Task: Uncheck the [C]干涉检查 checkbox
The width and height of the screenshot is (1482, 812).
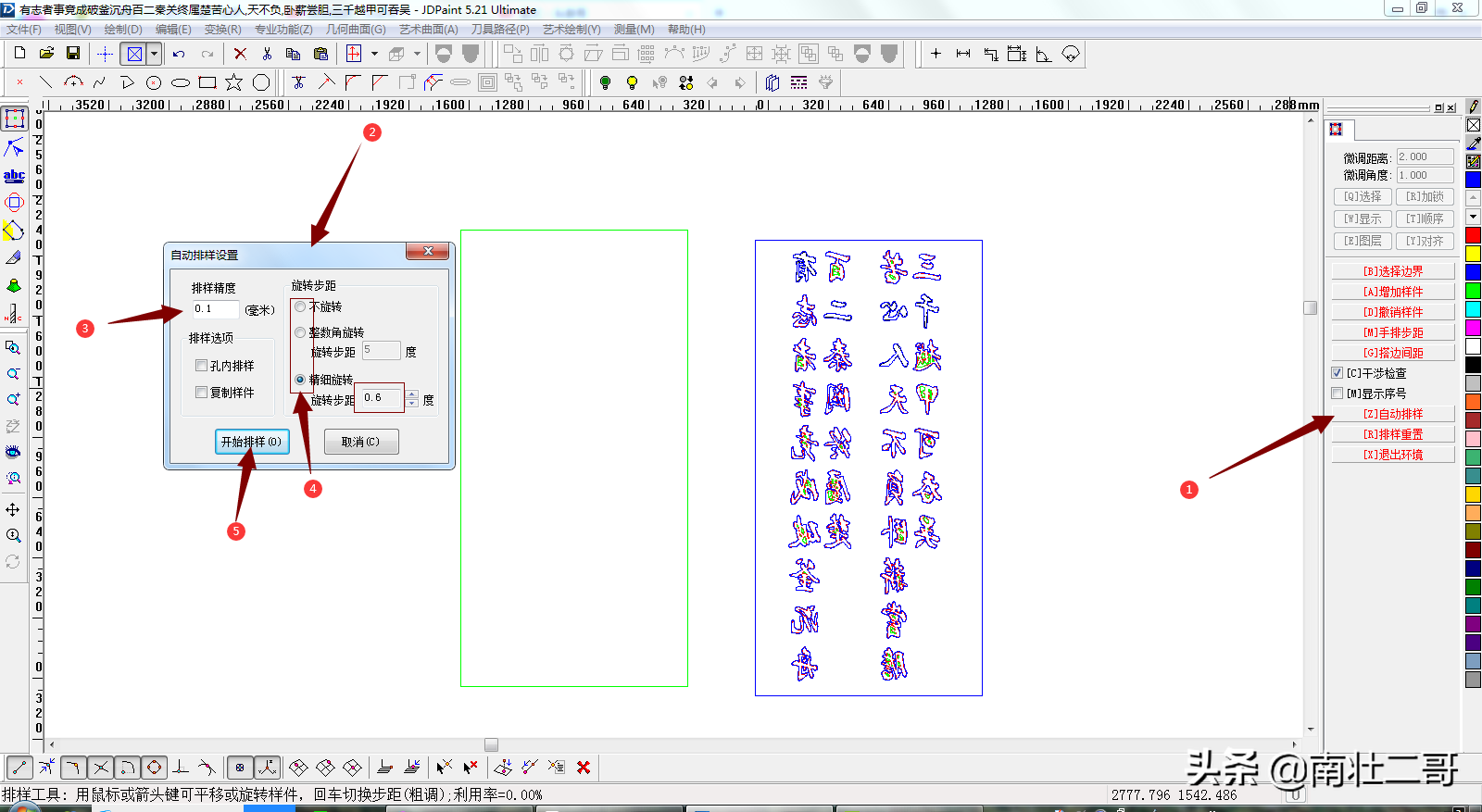Action: tap(1337, 373)
